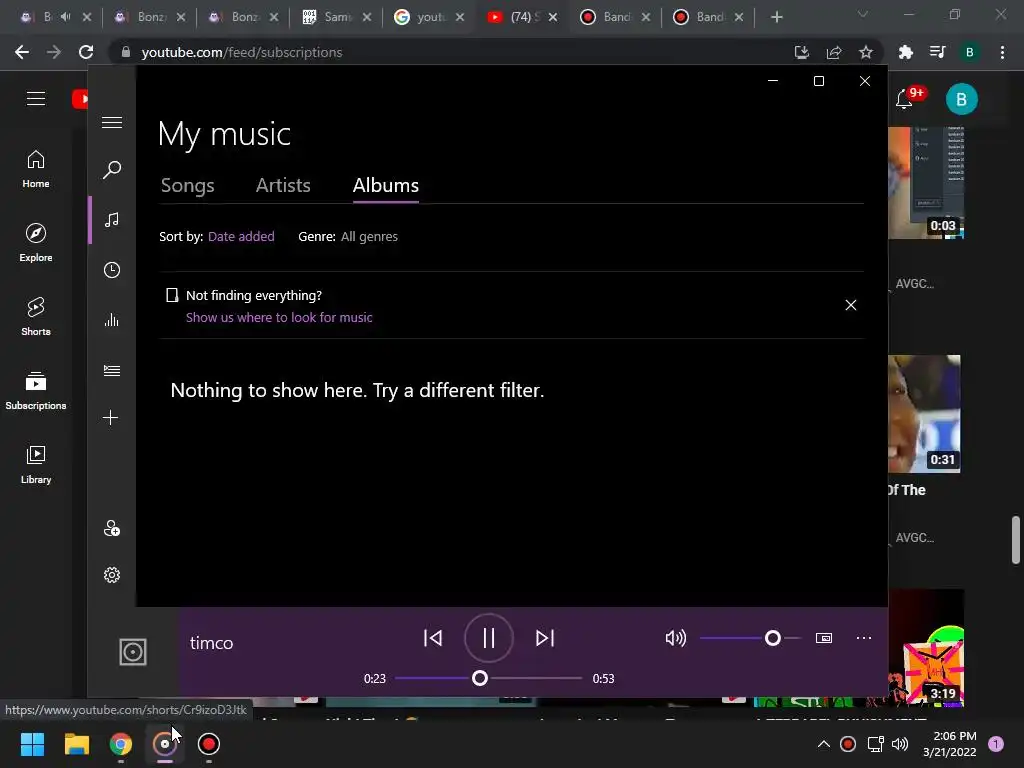Click the YouTube page scrollbar
1024x768 pixels.
(x=1016, y=539)
